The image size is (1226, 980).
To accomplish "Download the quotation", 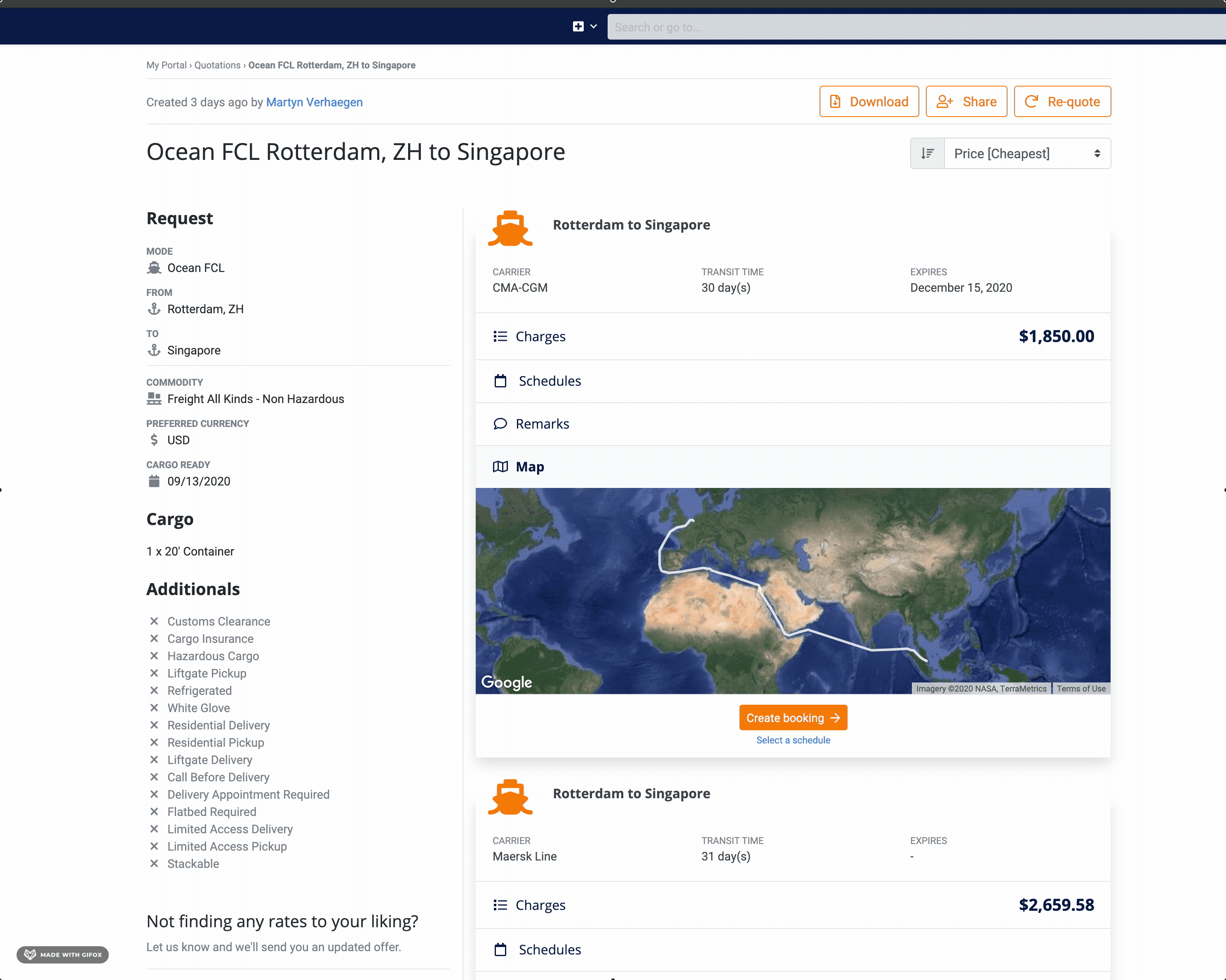I will coord(869,102).
